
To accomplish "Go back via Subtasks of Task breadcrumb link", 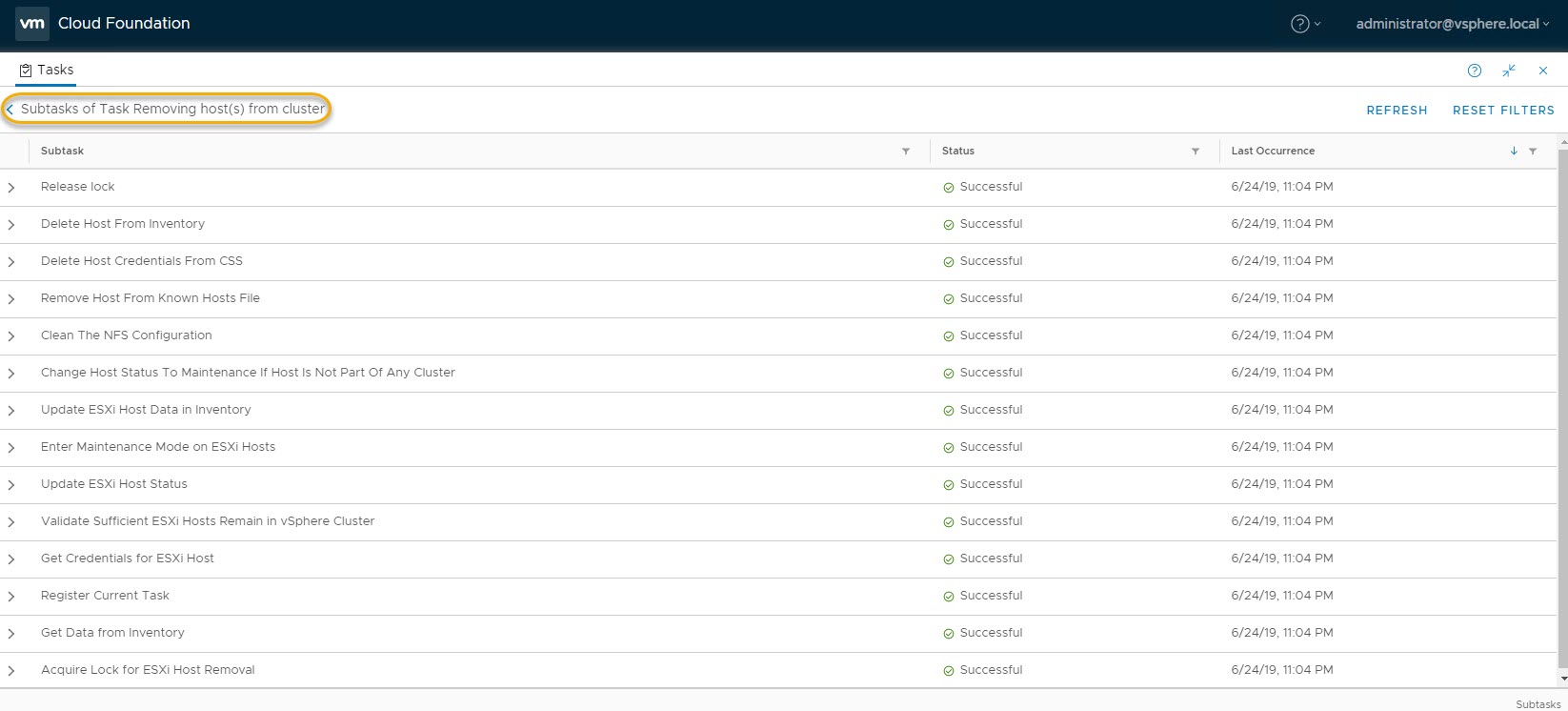I will [x=167, y=109].
